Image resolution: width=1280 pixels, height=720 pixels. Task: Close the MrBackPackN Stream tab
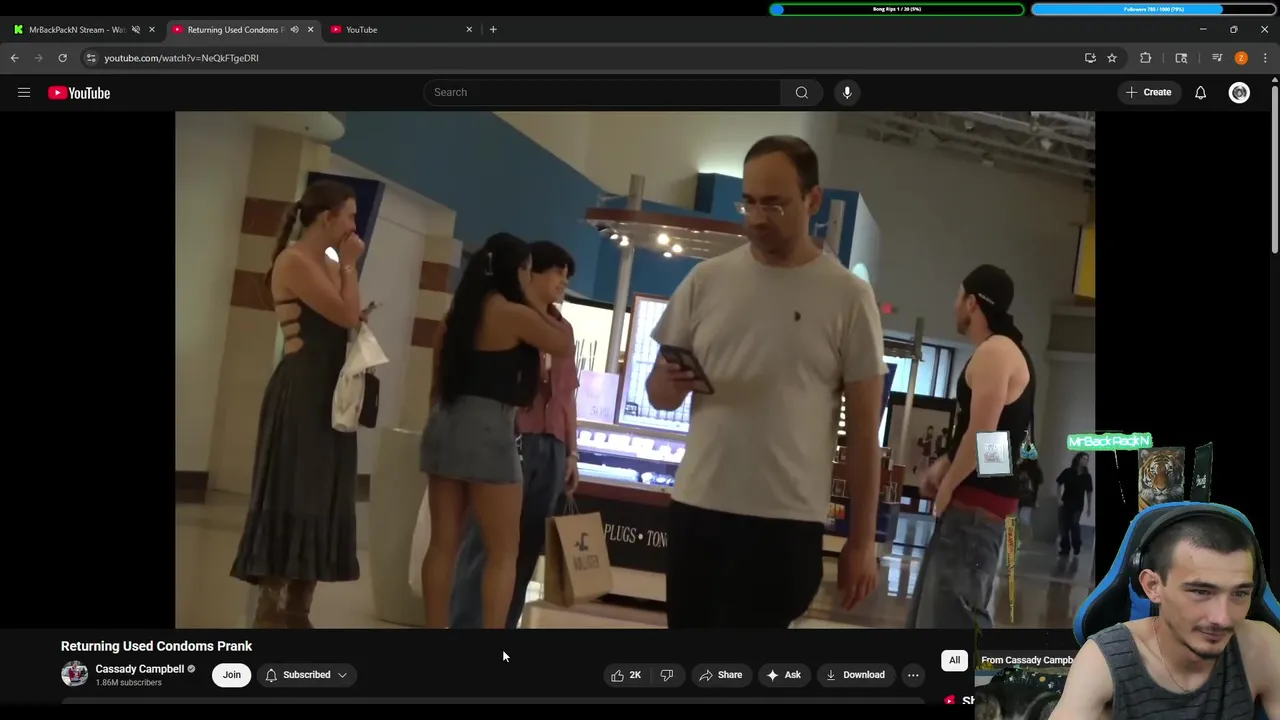pos(151,29)
